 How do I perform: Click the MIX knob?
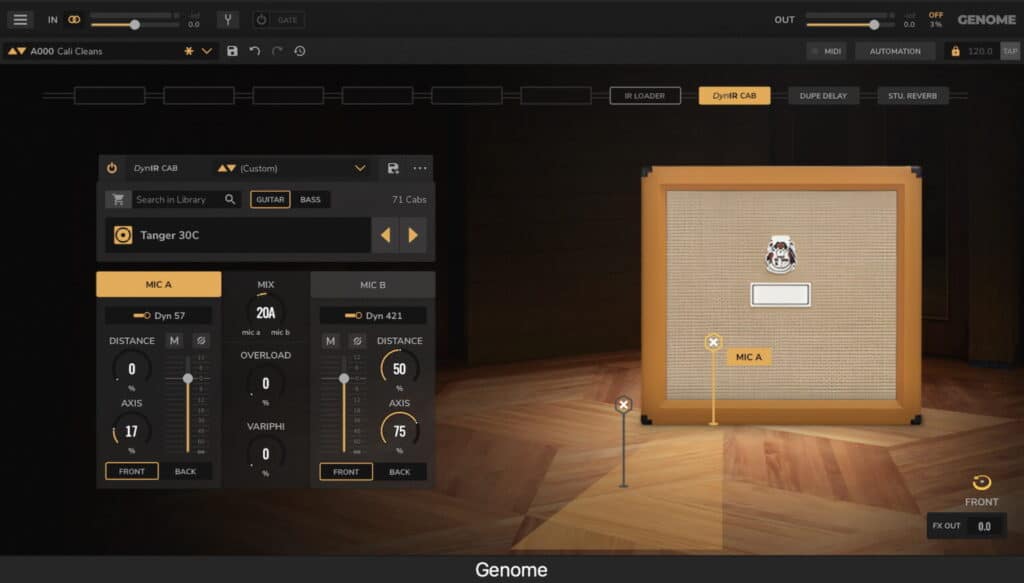265,312
